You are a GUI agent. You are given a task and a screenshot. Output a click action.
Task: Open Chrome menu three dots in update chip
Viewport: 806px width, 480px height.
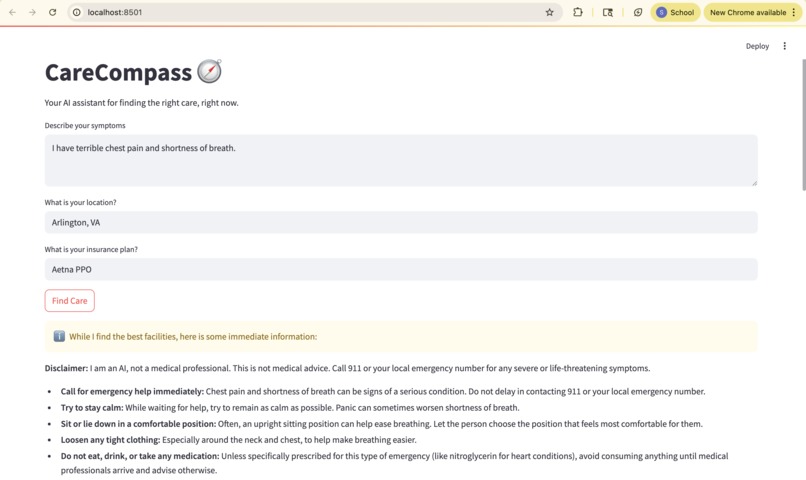click(794, 12)
